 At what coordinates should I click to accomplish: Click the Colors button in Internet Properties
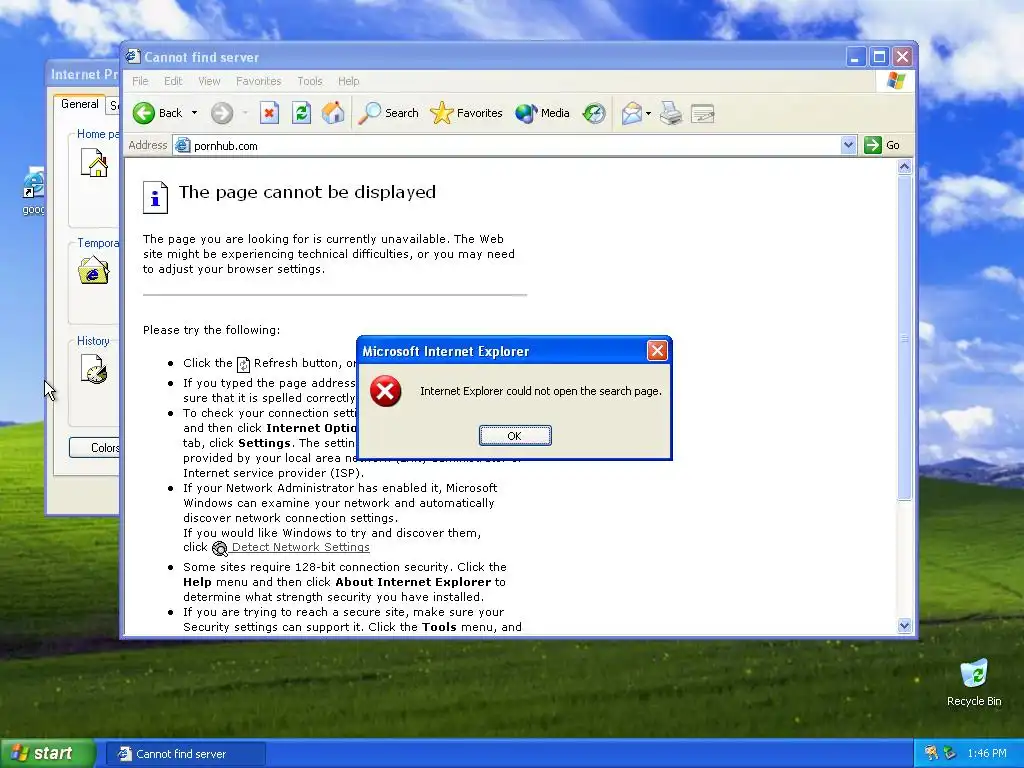coord(95,447)
